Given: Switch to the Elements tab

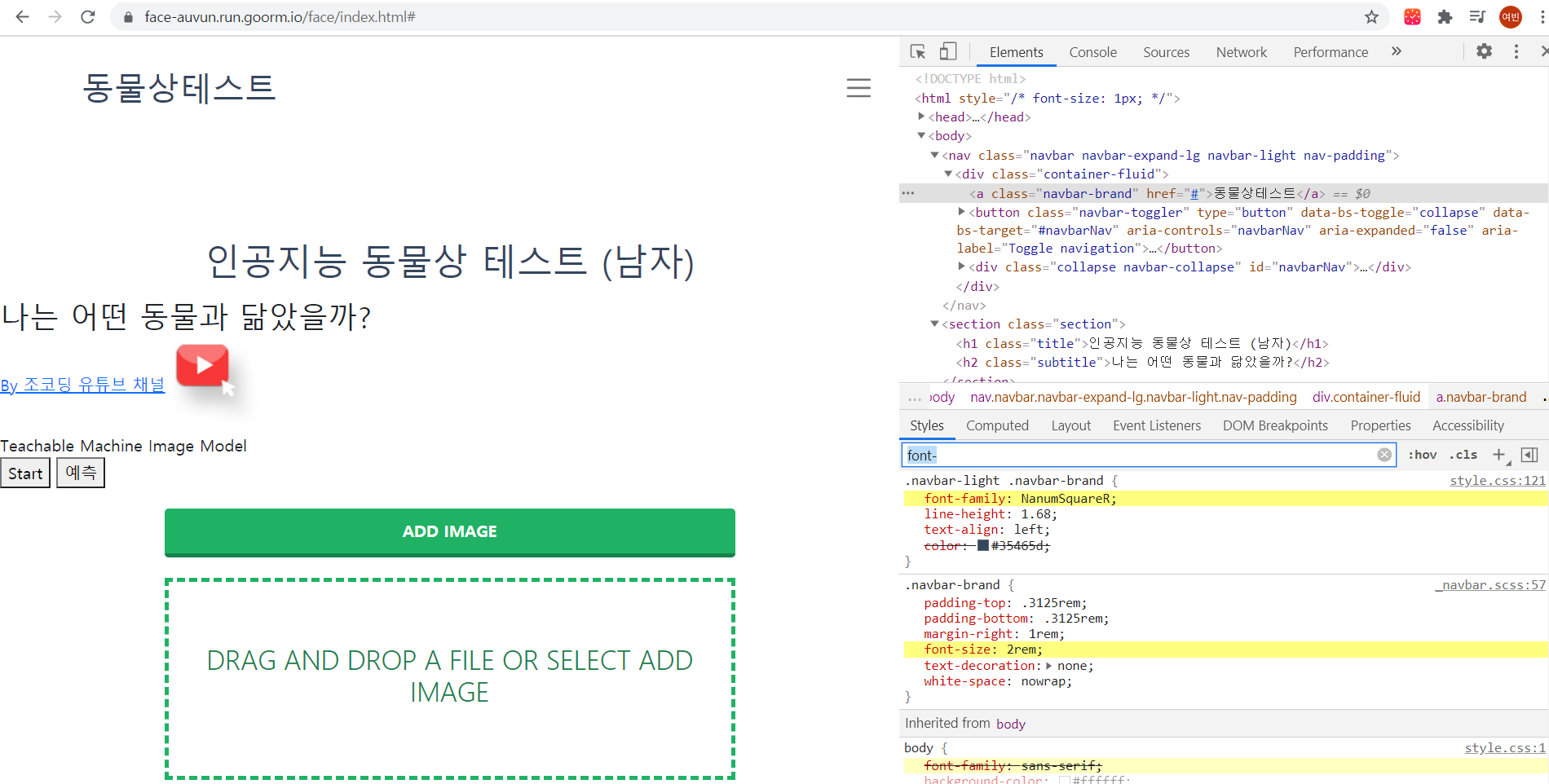Looking at the screenshot, I should pos(1016,52).
